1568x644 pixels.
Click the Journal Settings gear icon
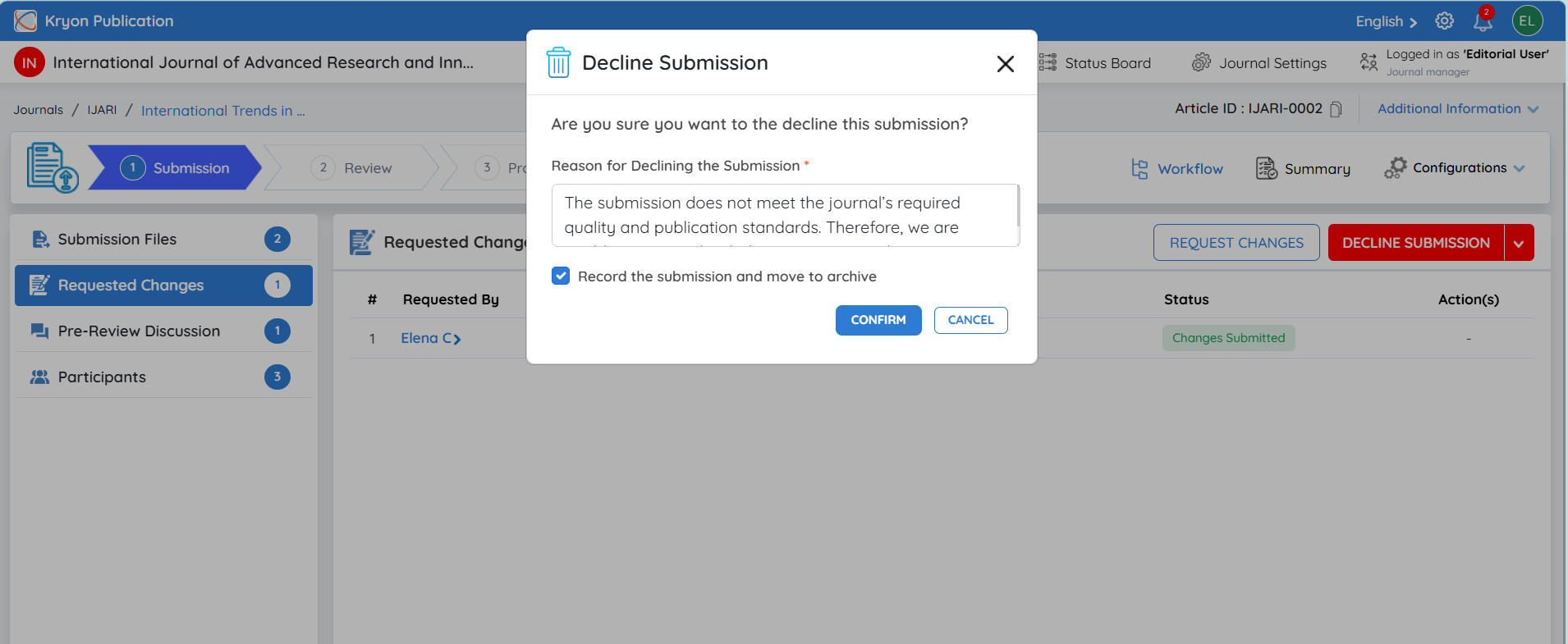coord(1201,62)
